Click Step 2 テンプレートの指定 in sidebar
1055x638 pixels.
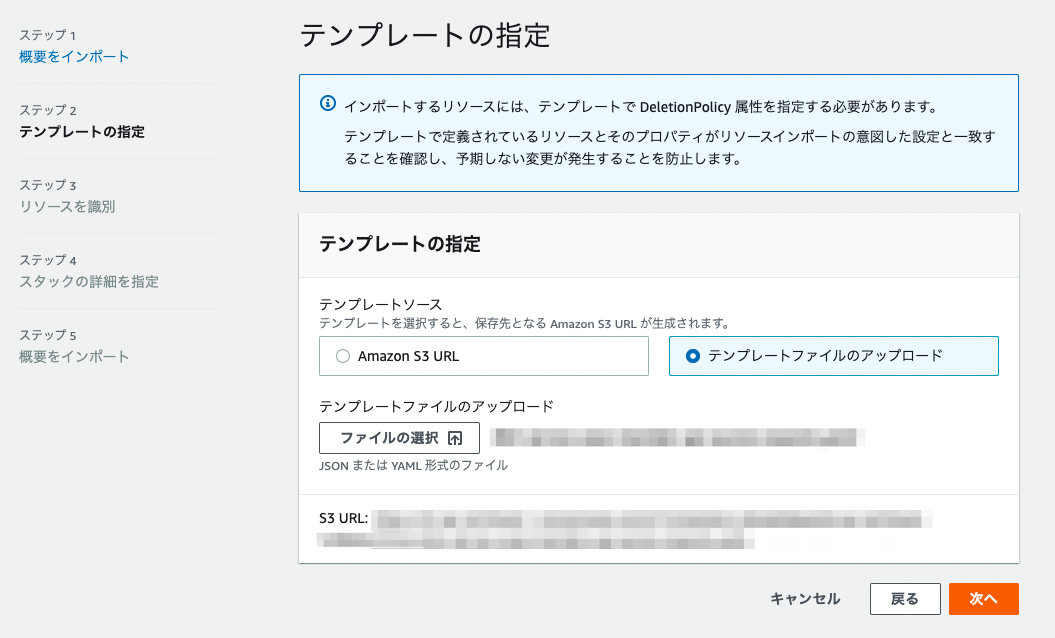[x=82, y=131]
